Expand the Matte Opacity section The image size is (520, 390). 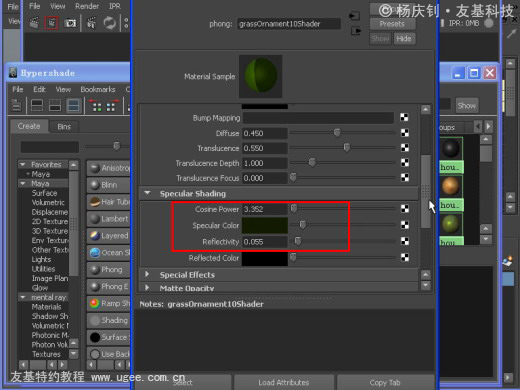coord(147,287)
